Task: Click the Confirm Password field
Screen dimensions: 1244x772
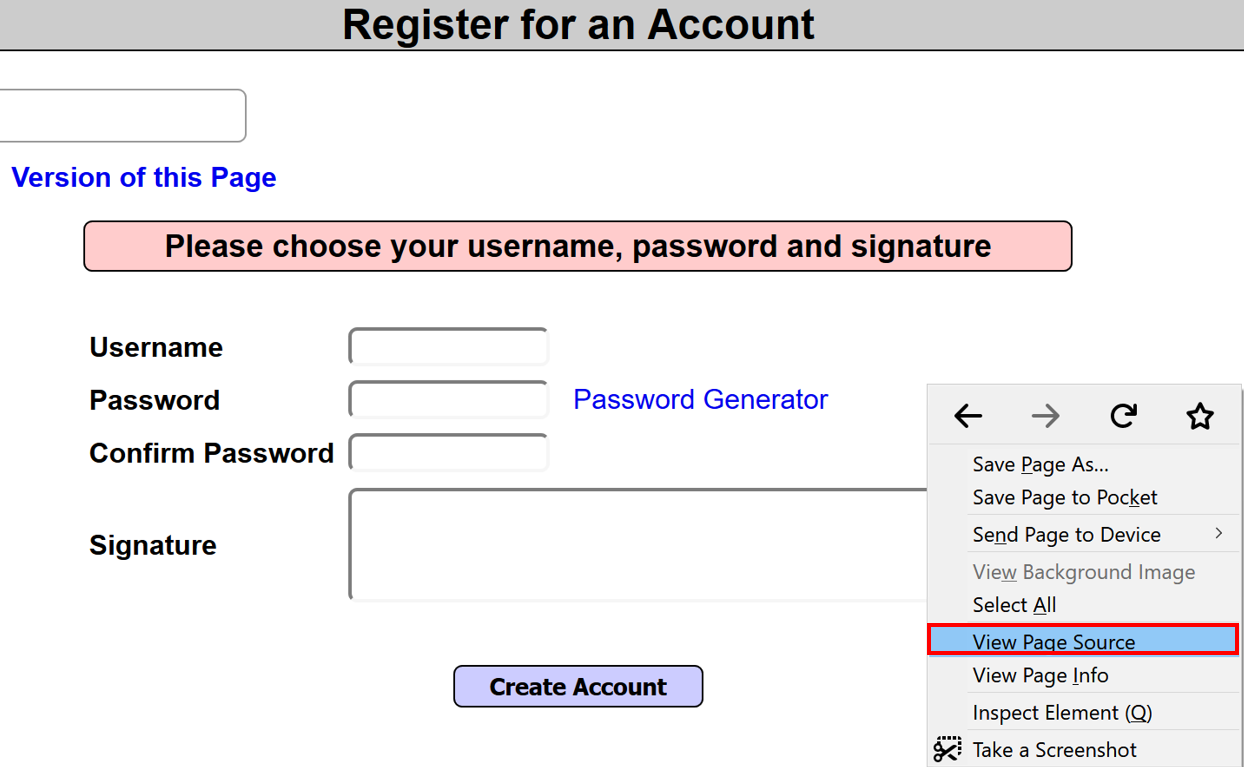Action: (x=448, y=453)
